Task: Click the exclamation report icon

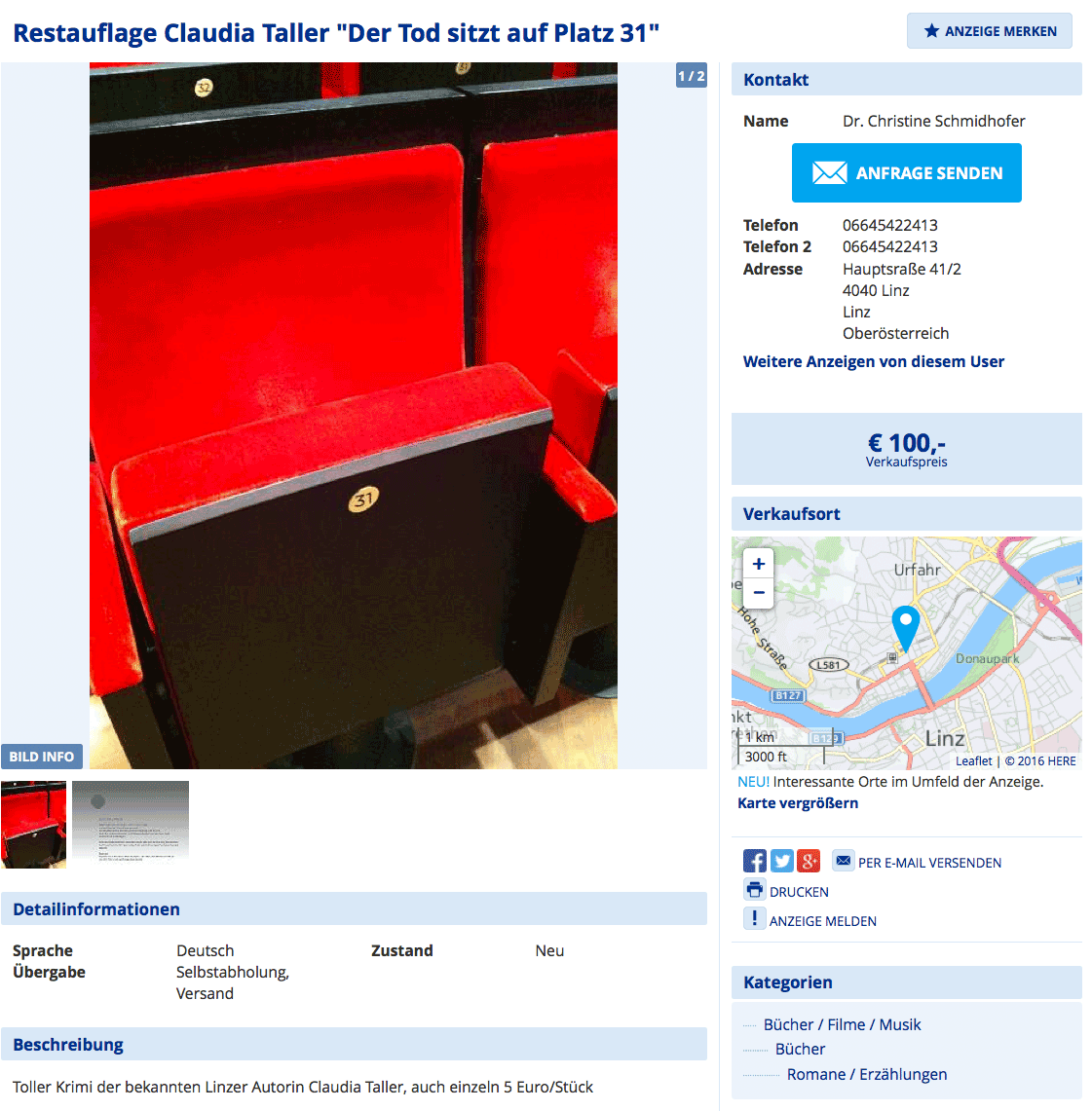Action: 755,918
